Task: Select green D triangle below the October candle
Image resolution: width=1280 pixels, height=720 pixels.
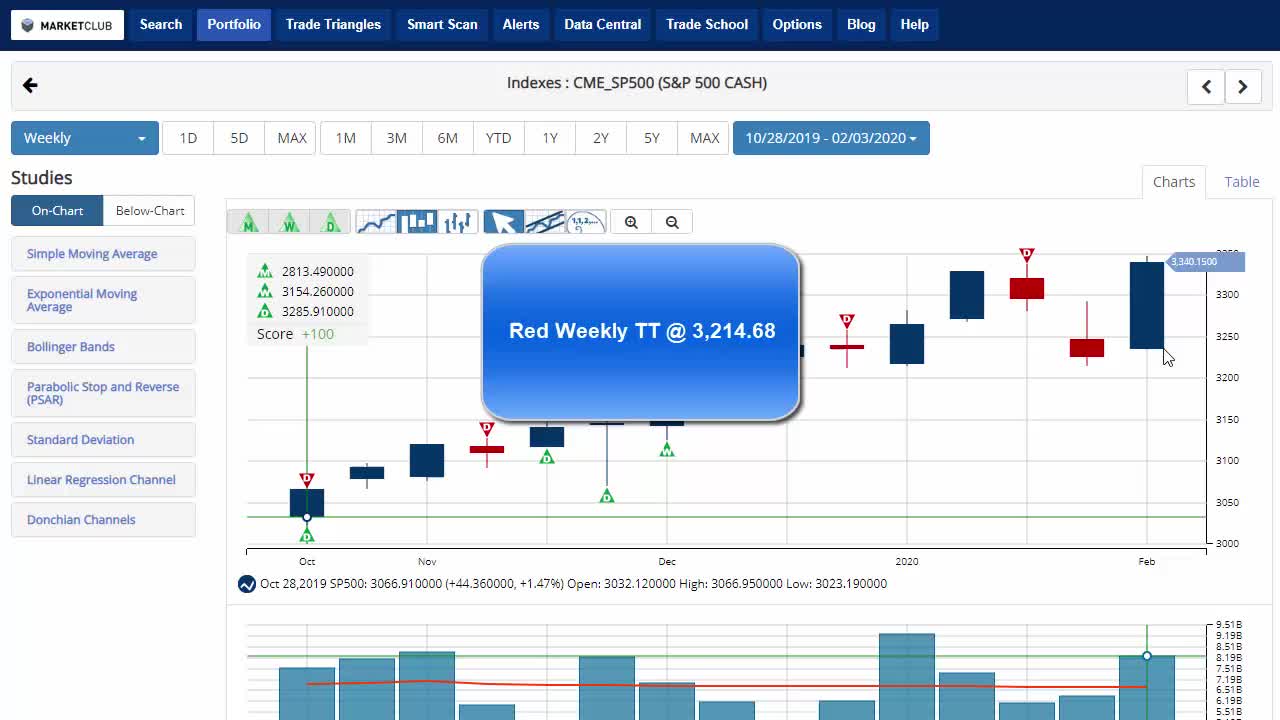Action: coord(307,536)
